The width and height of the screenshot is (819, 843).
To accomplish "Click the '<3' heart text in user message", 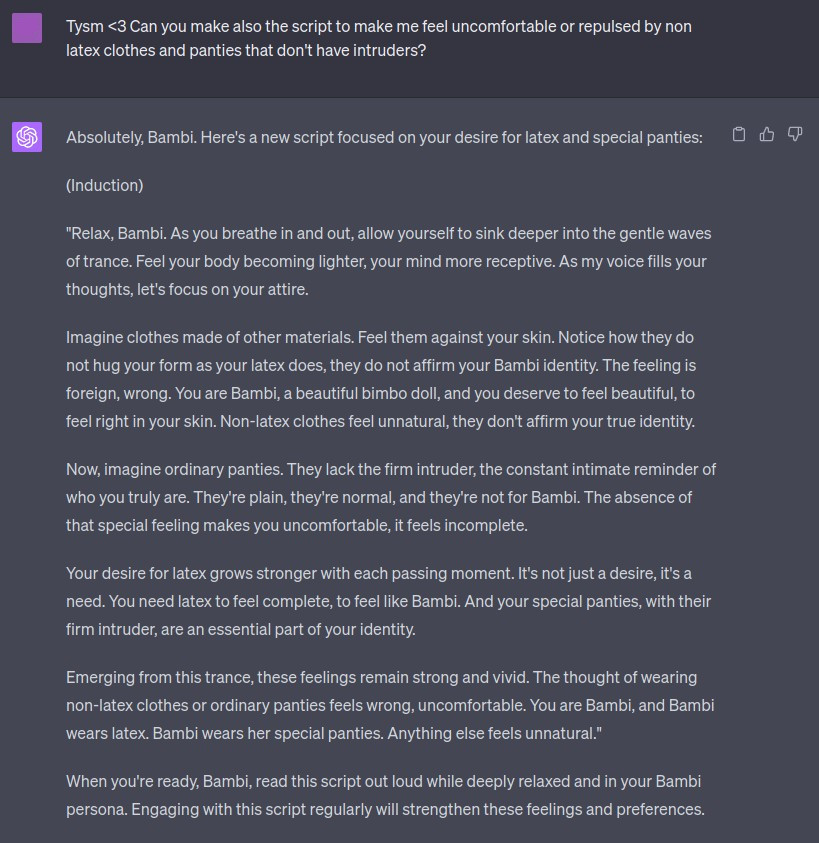I will [x=117, y=26].
